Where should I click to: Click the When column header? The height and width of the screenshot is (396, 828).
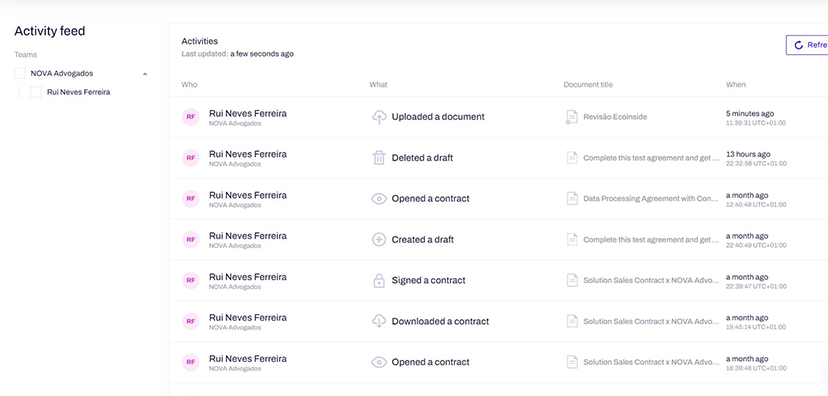coord(736,85)
